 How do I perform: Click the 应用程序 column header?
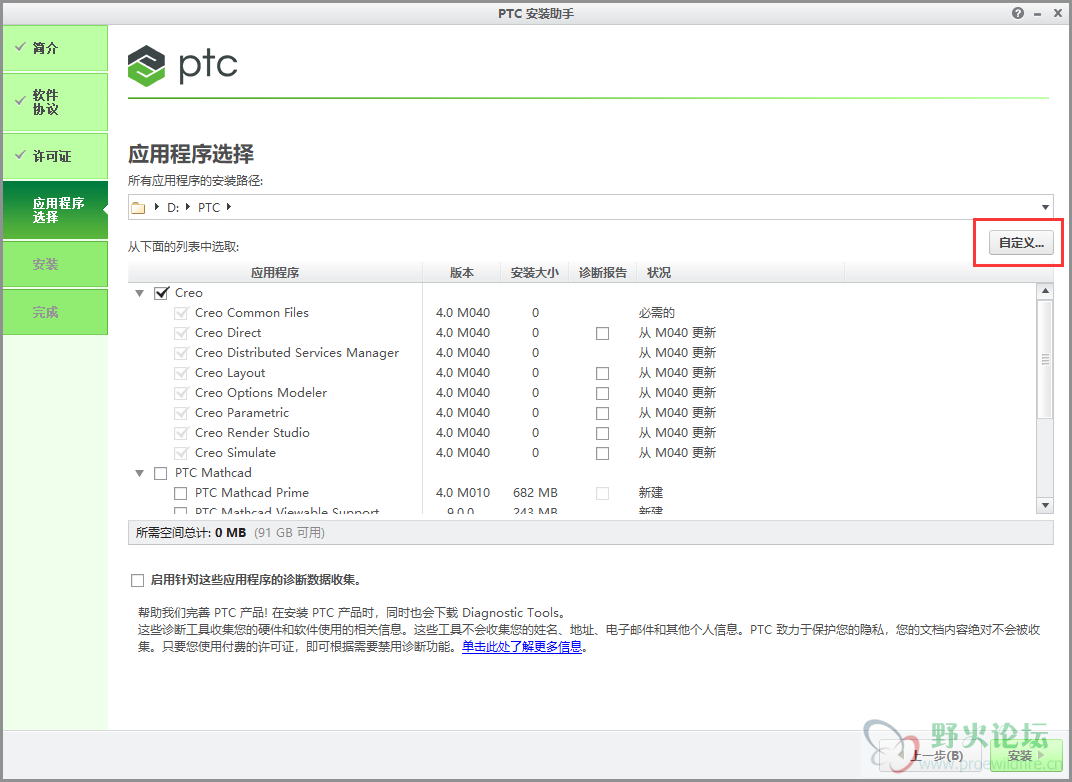275,273
